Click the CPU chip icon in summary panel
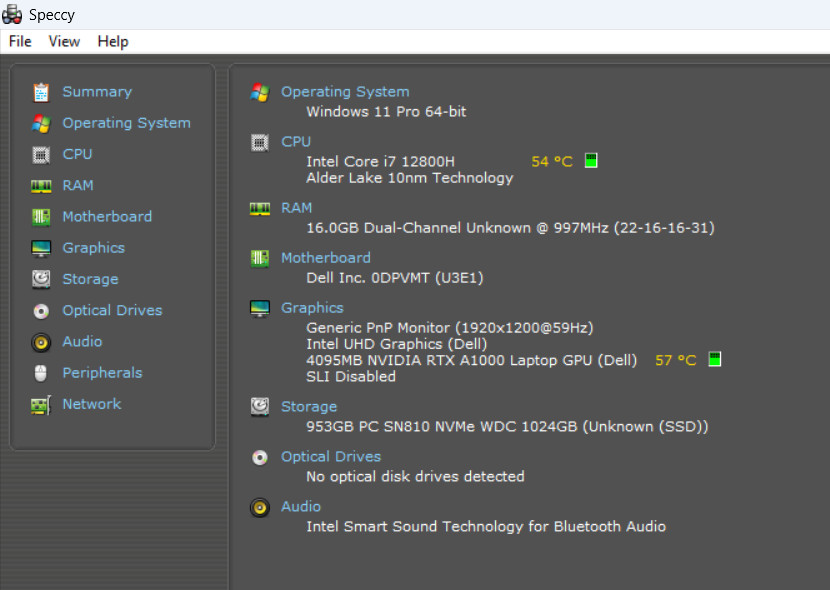This screenshot has height=590, width=830. tap(260, 142)
